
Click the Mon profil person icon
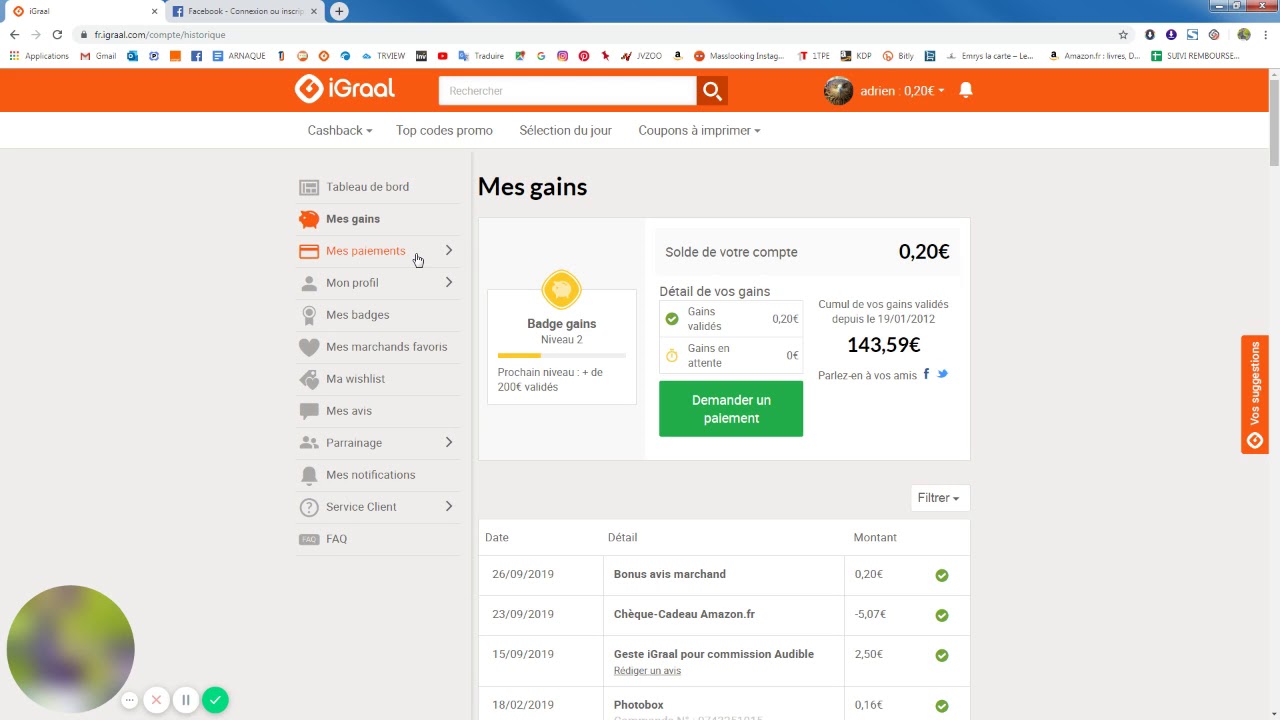309,283
